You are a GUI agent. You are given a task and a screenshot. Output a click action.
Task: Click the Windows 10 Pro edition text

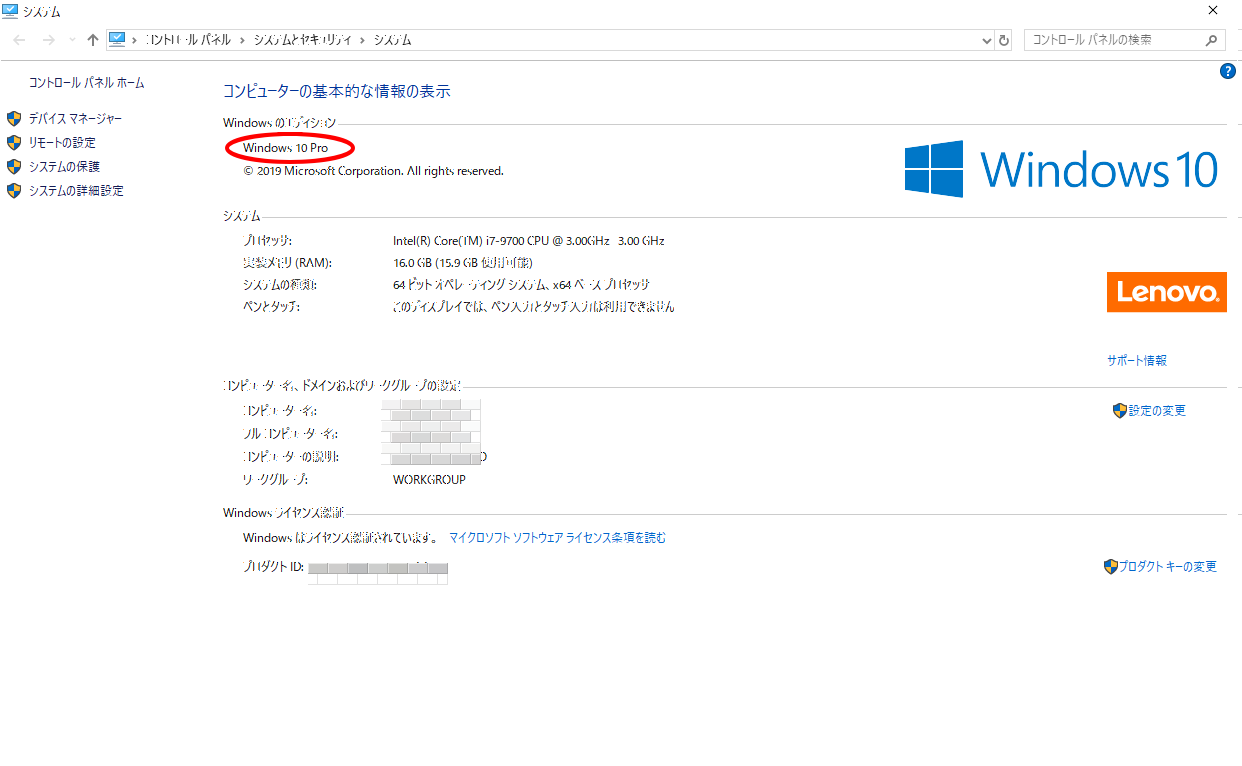coord(285,148)
